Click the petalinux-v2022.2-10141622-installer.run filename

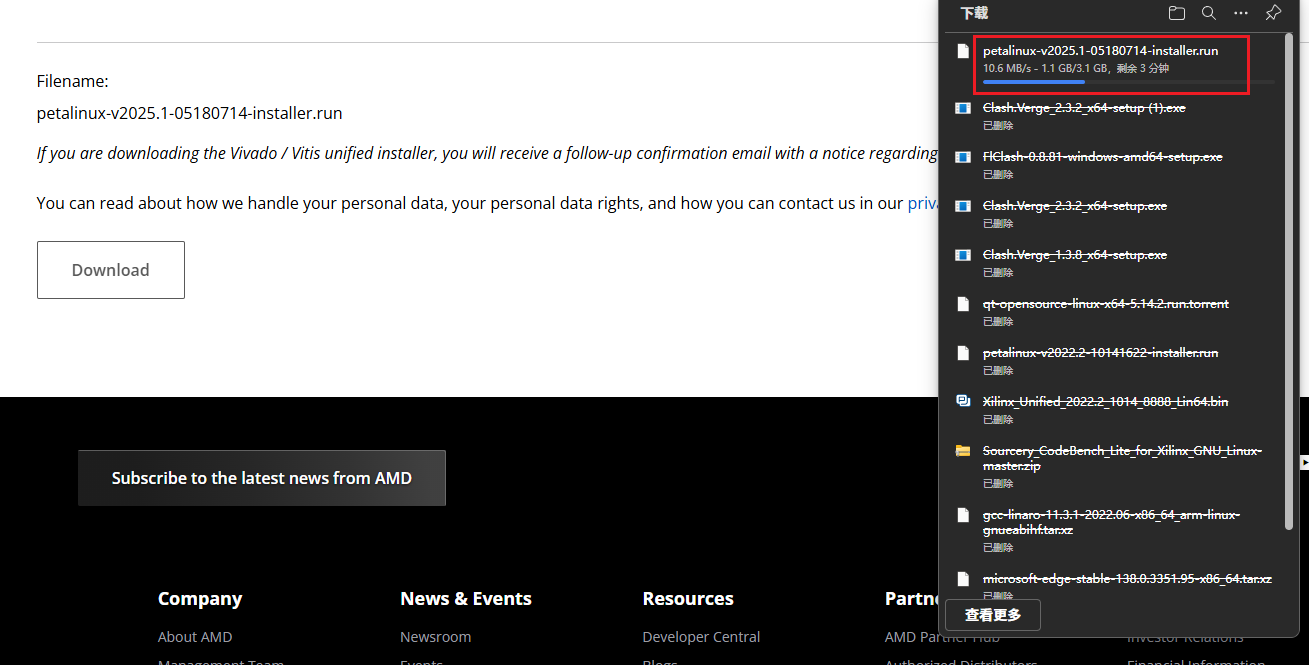1100,353
